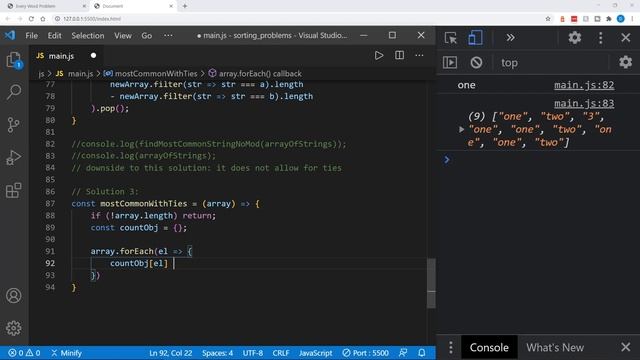The image size is (640, 360).
Task: Click the editor vertical scrollbar thumb
Action: coord(431,283)
